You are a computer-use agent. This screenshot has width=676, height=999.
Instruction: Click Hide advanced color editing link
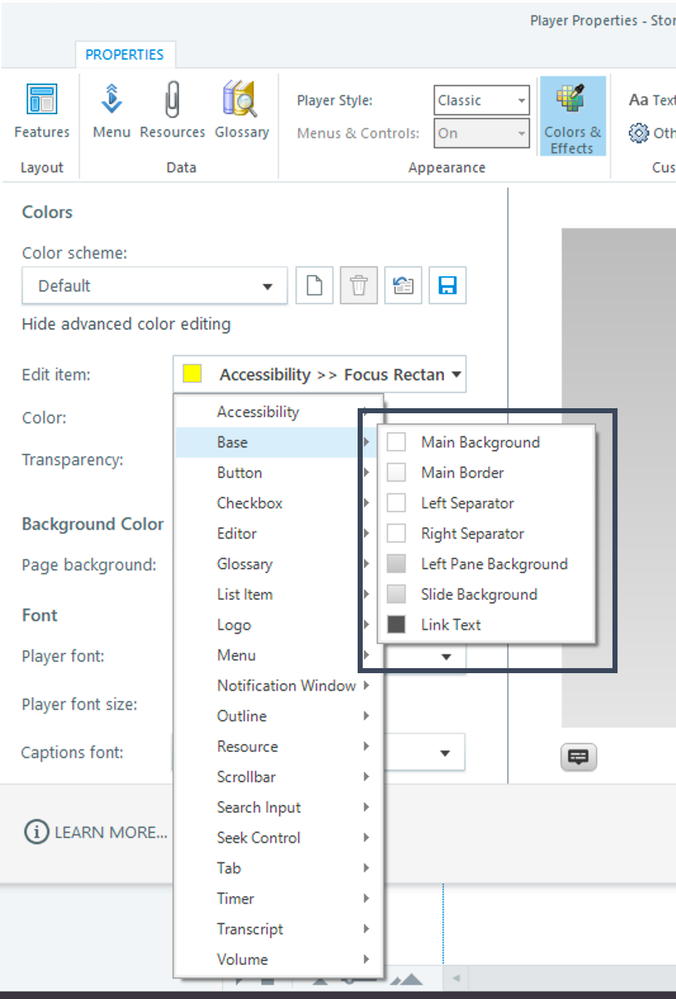126,324
